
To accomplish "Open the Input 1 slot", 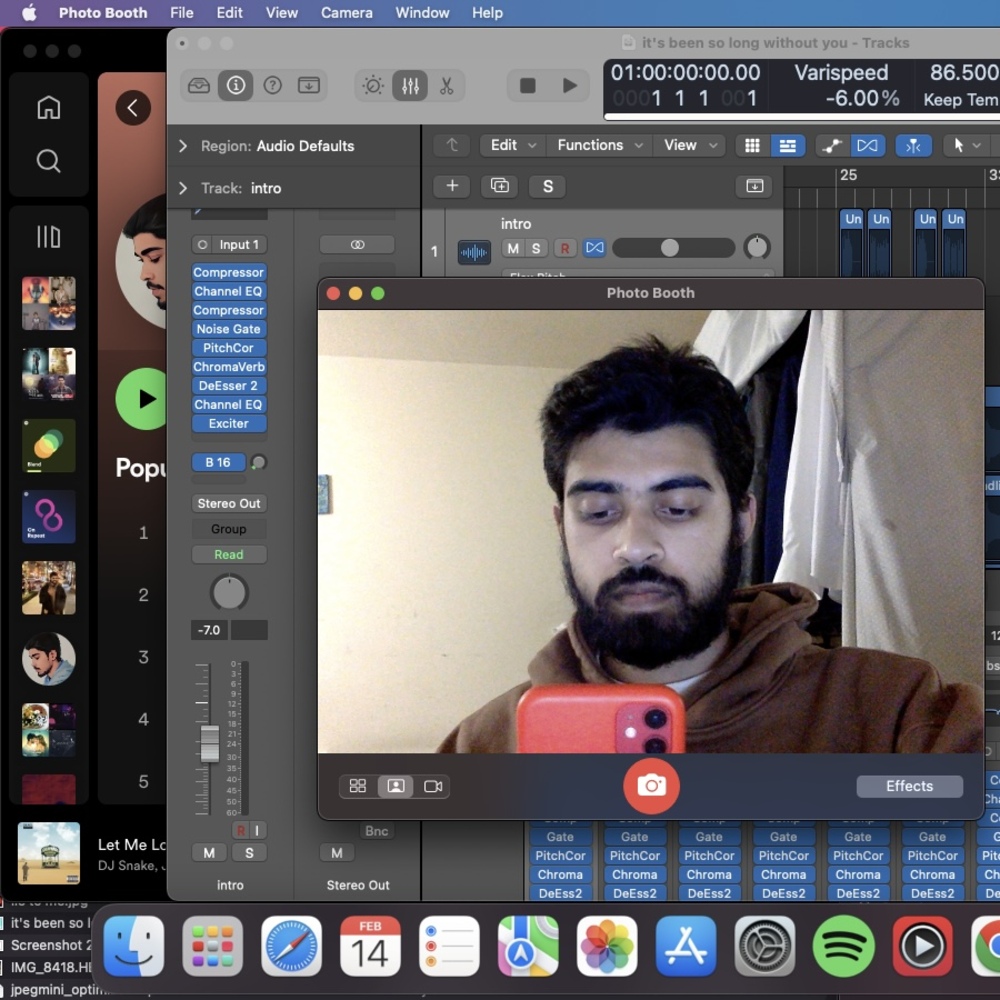I will pyautogui.click(x=230, y=245).
